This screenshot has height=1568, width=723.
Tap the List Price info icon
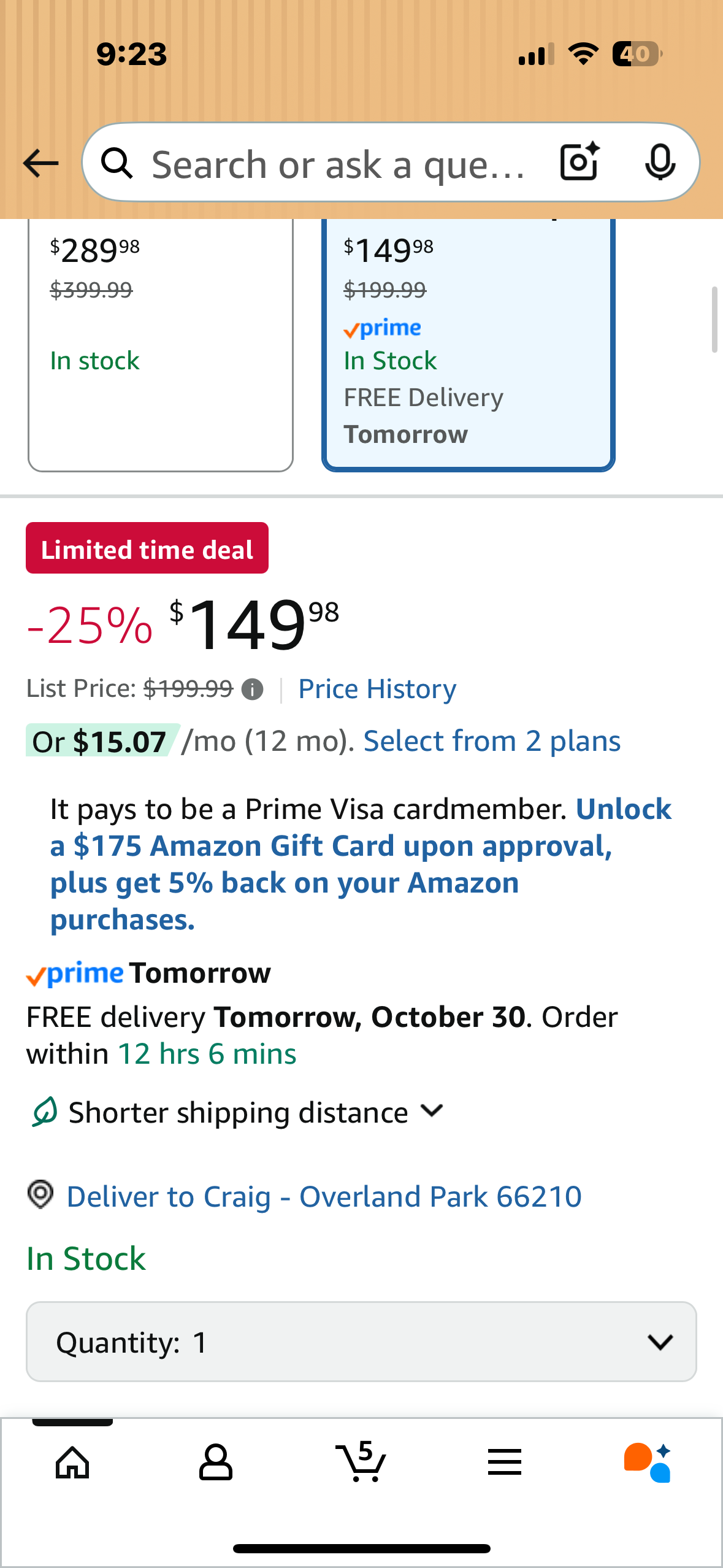point(252,690)
